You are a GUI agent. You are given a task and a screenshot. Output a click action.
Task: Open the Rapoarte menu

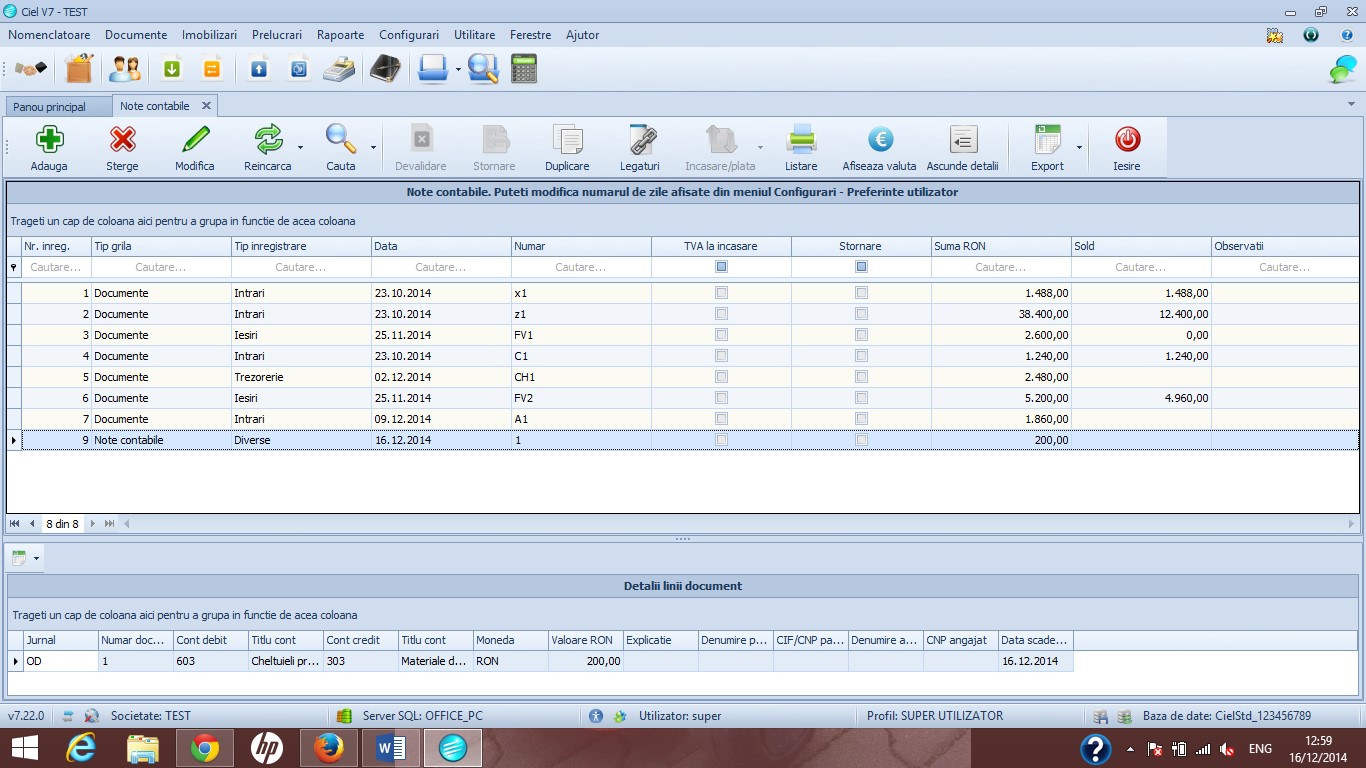coord(340,35)
